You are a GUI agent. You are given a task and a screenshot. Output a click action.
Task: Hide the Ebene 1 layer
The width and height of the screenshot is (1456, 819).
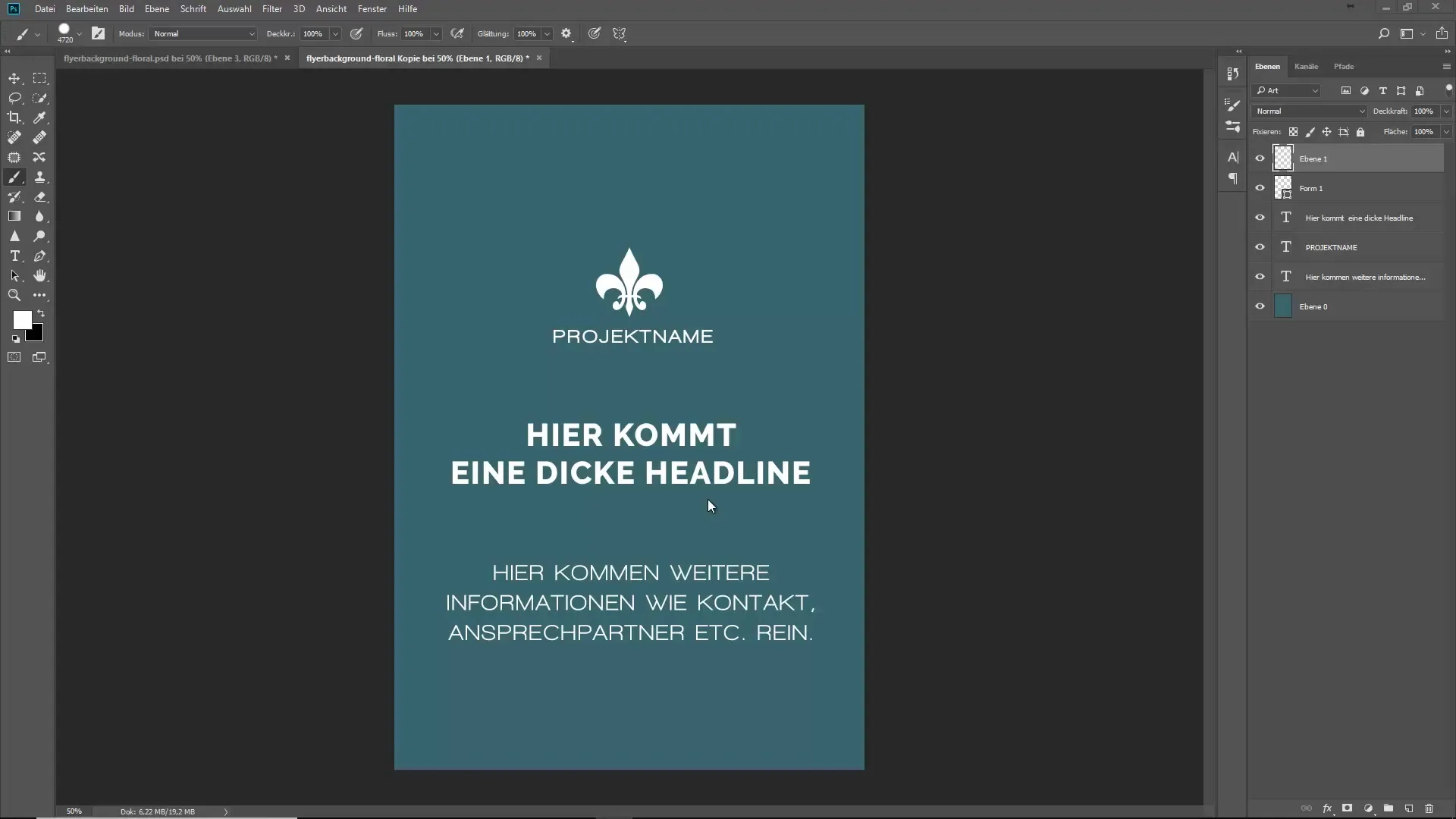1260,158
